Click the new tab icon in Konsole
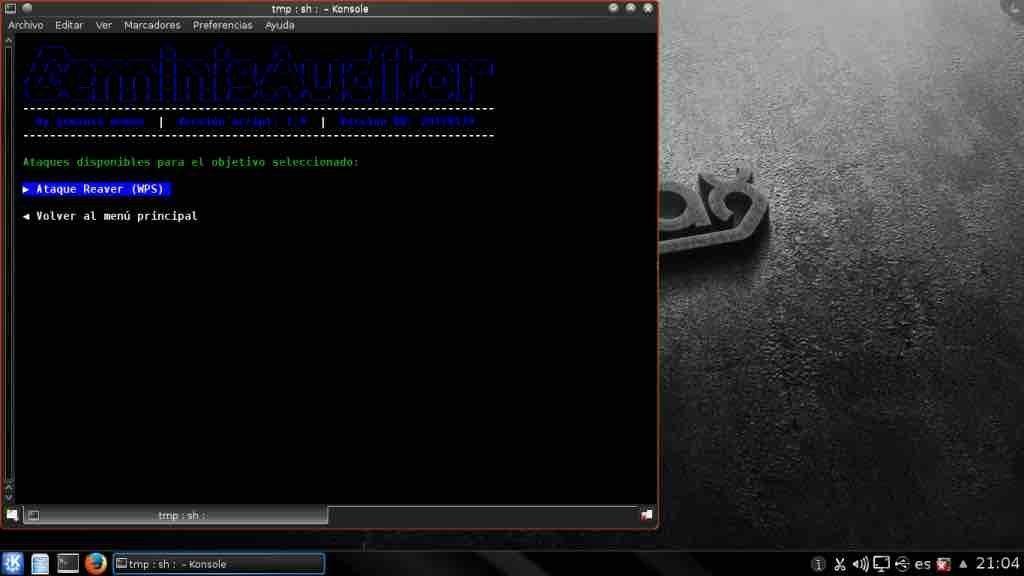The image size is (1024, 576). coord(12,515)
